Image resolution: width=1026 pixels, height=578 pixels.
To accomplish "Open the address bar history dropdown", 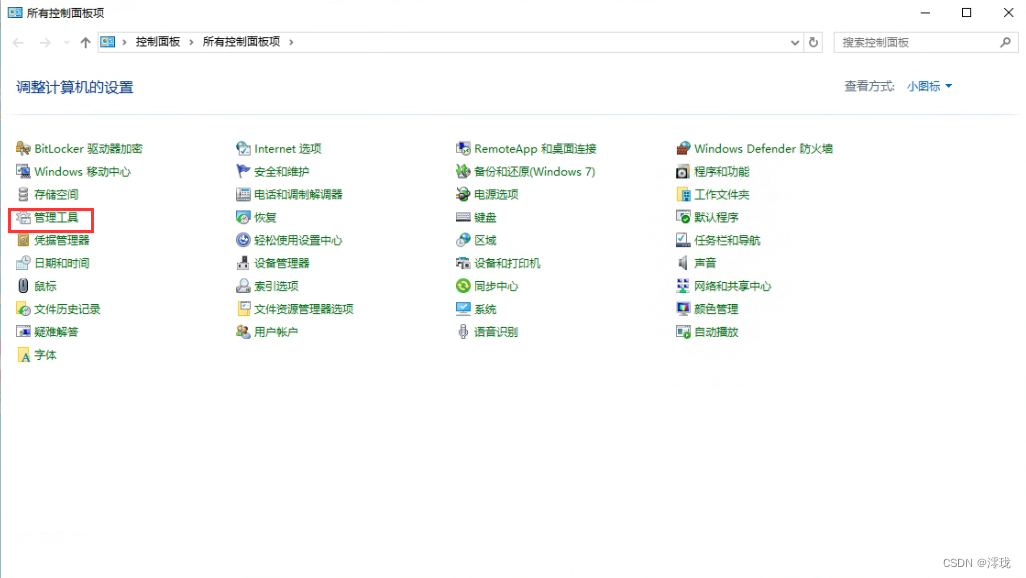I will (795, 42).
